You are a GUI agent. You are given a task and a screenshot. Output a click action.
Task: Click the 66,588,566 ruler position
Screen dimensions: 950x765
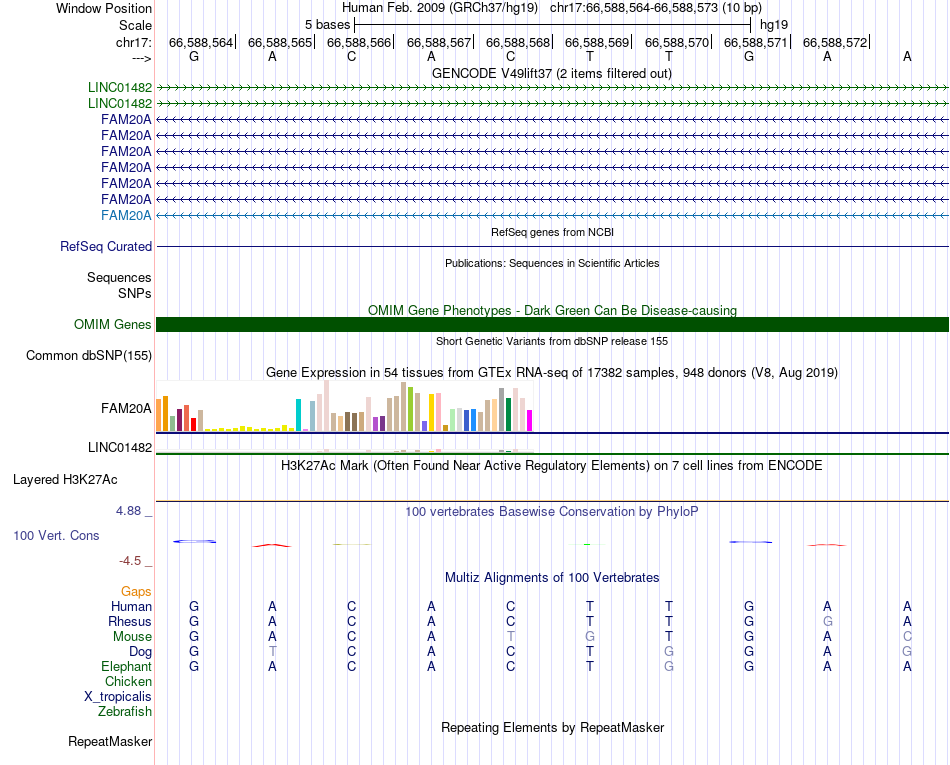point(359,42)
